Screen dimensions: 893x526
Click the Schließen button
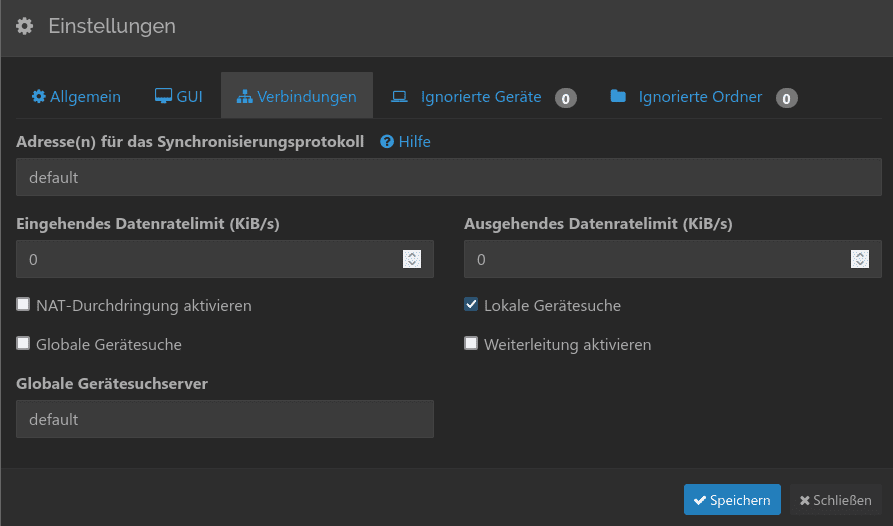point(835,500)
